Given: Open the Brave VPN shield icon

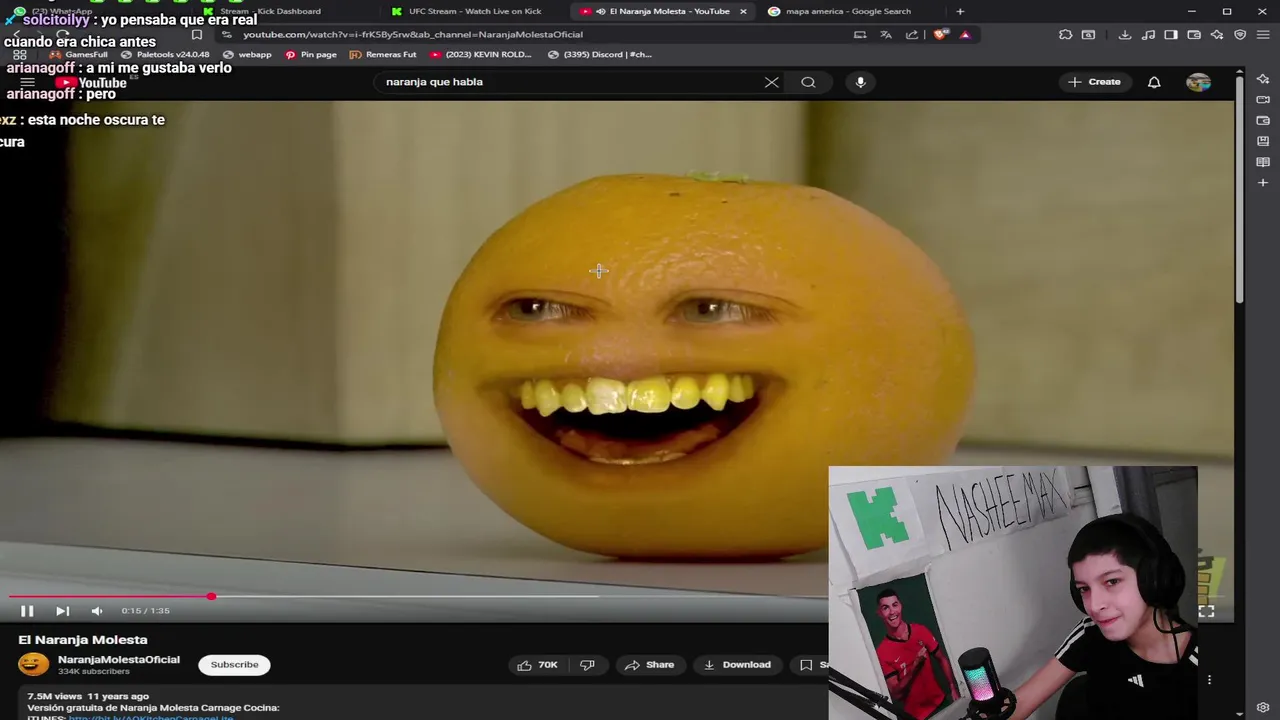Looking at the screenshot, I should pos(1240,34).
